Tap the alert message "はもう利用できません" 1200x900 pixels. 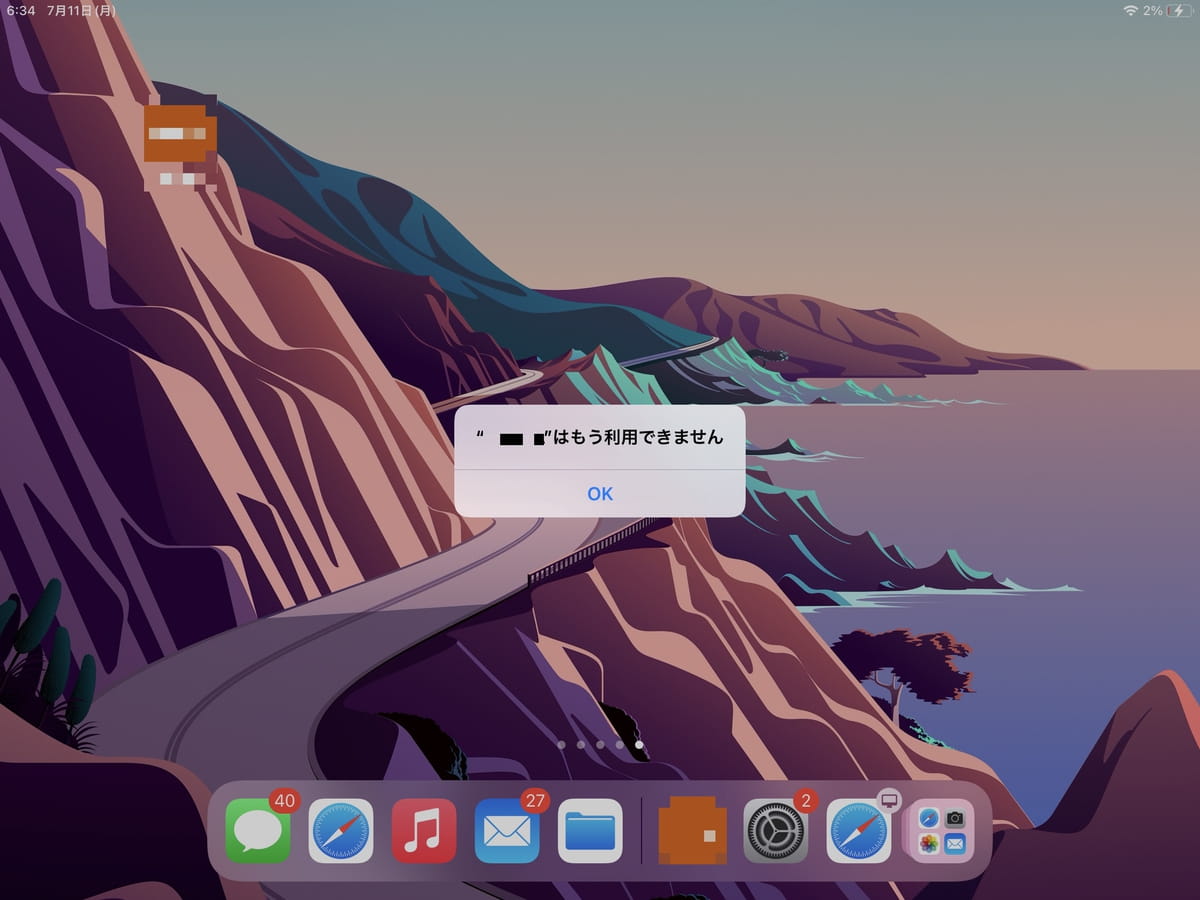click(638, 437)
